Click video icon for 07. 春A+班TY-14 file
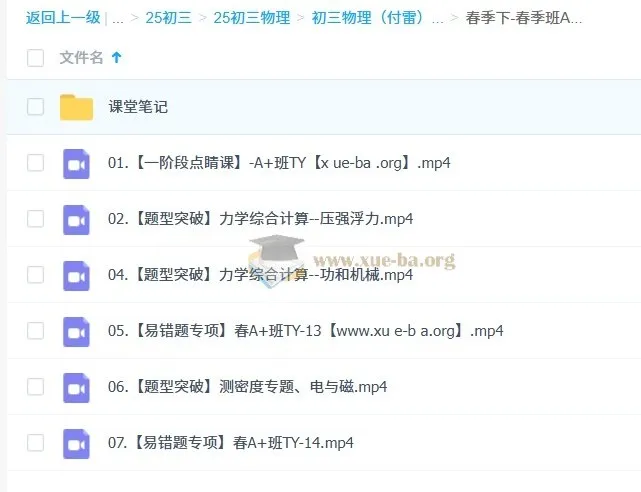This screenshot has width=641, height=492. click(x=76, y=443)
